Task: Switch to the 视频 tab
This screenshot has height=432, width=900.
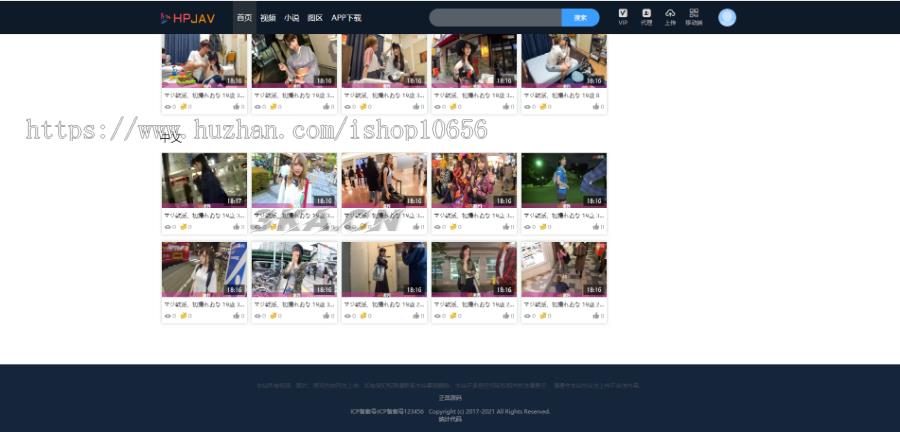Action: (268, 18)
